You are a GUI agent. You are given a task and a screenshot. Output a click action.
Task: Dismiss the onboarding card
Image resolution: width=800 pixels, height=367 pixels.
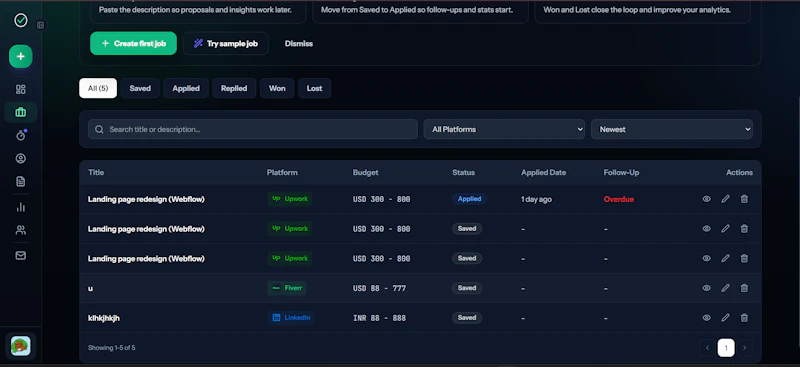pyautogui.click(x=298, y=43)
